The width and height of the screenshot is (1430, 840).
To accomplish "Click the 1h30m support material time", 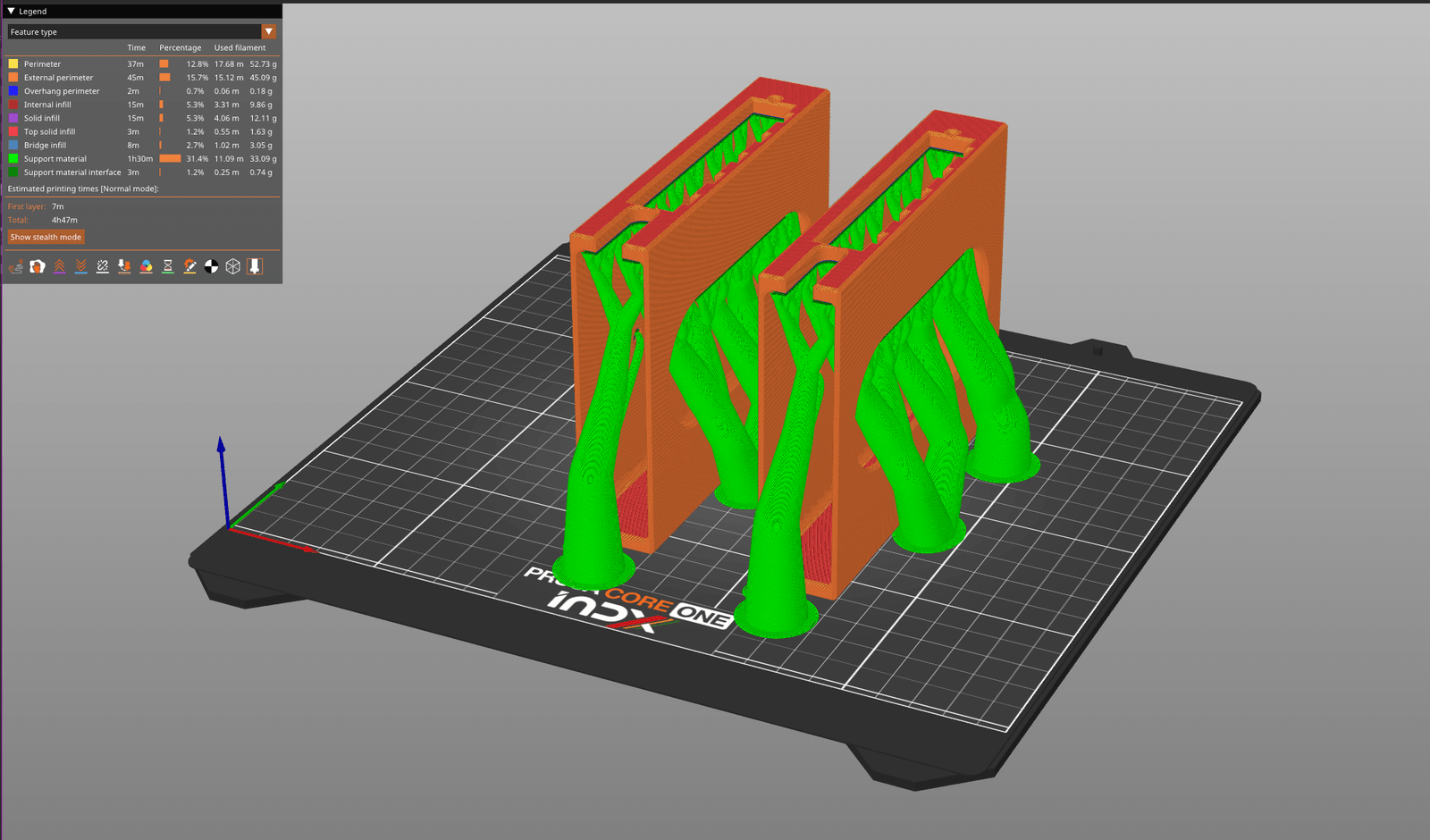I will tap(139, 158).
